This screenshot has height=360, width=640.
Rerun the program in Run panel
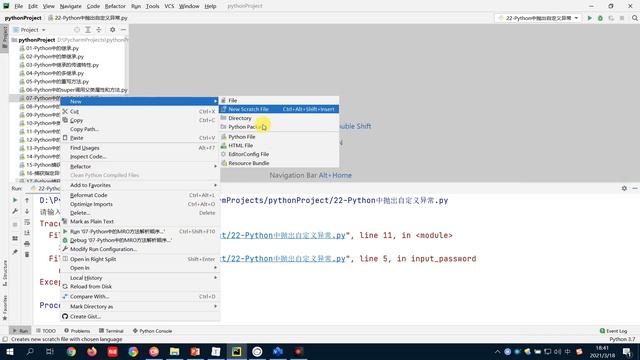click(x=15, y=200)
